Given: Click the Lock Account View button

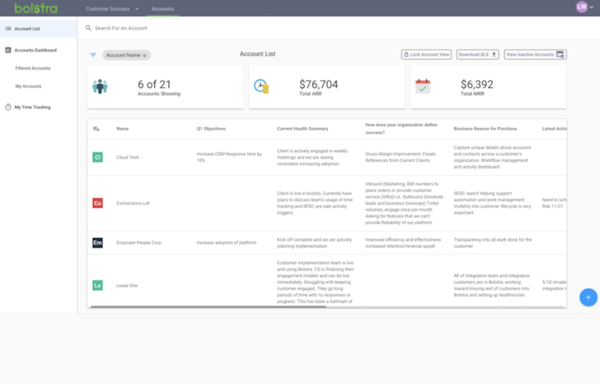Looking at the screenshot, I should 426,55.
